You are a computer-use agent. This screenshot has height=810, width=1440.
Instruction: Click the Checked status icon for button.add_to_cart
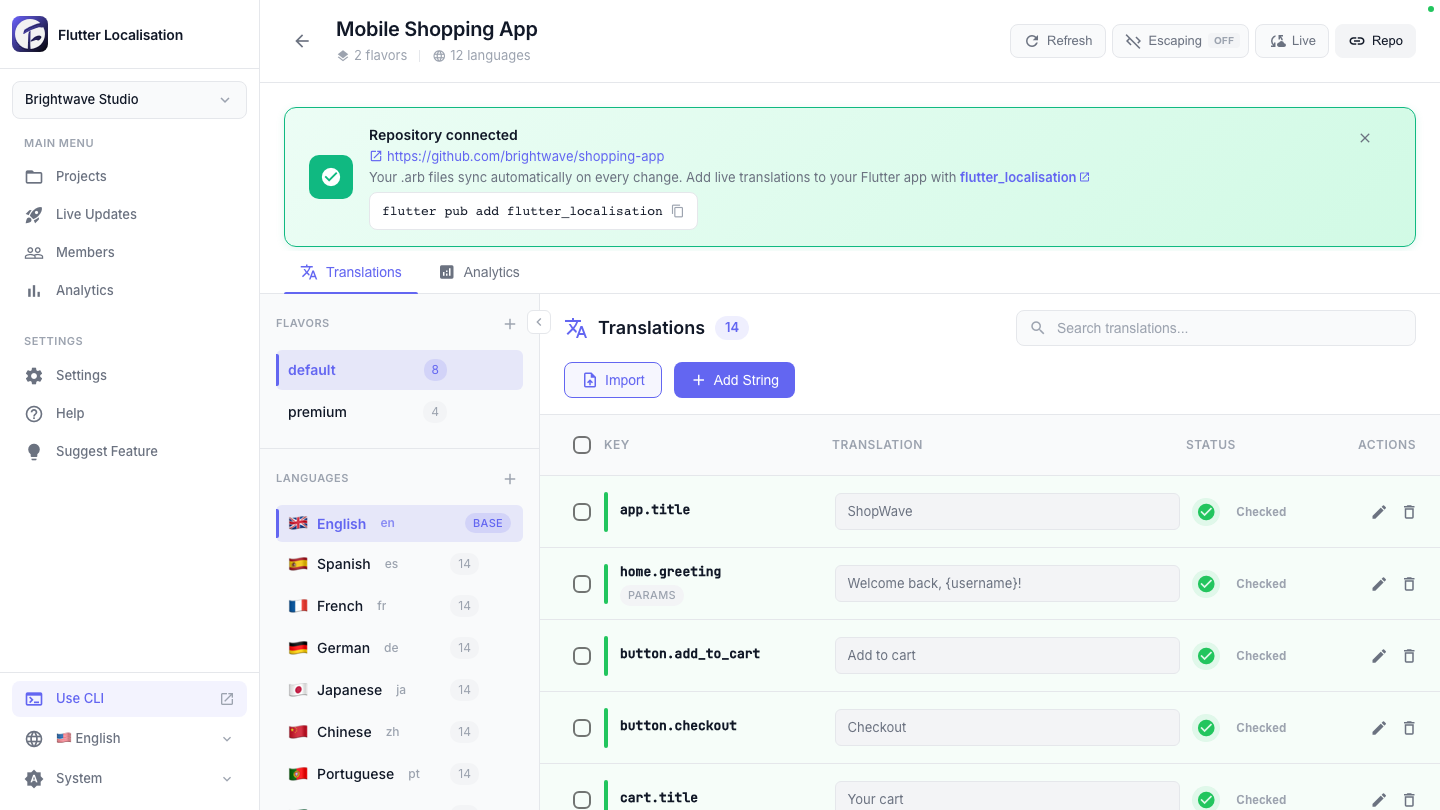(x=1206, y=656)
